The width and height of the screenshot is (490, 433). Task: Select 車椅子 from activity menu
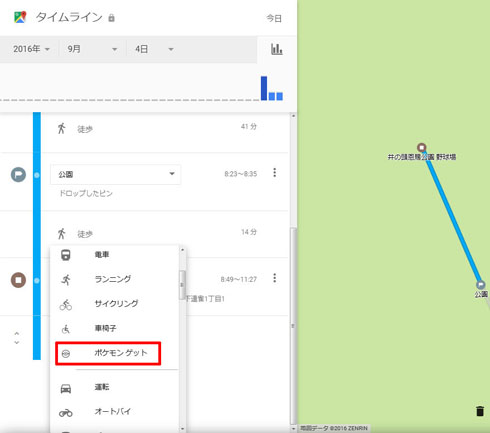pyautogui.click(x=105, y=328)
